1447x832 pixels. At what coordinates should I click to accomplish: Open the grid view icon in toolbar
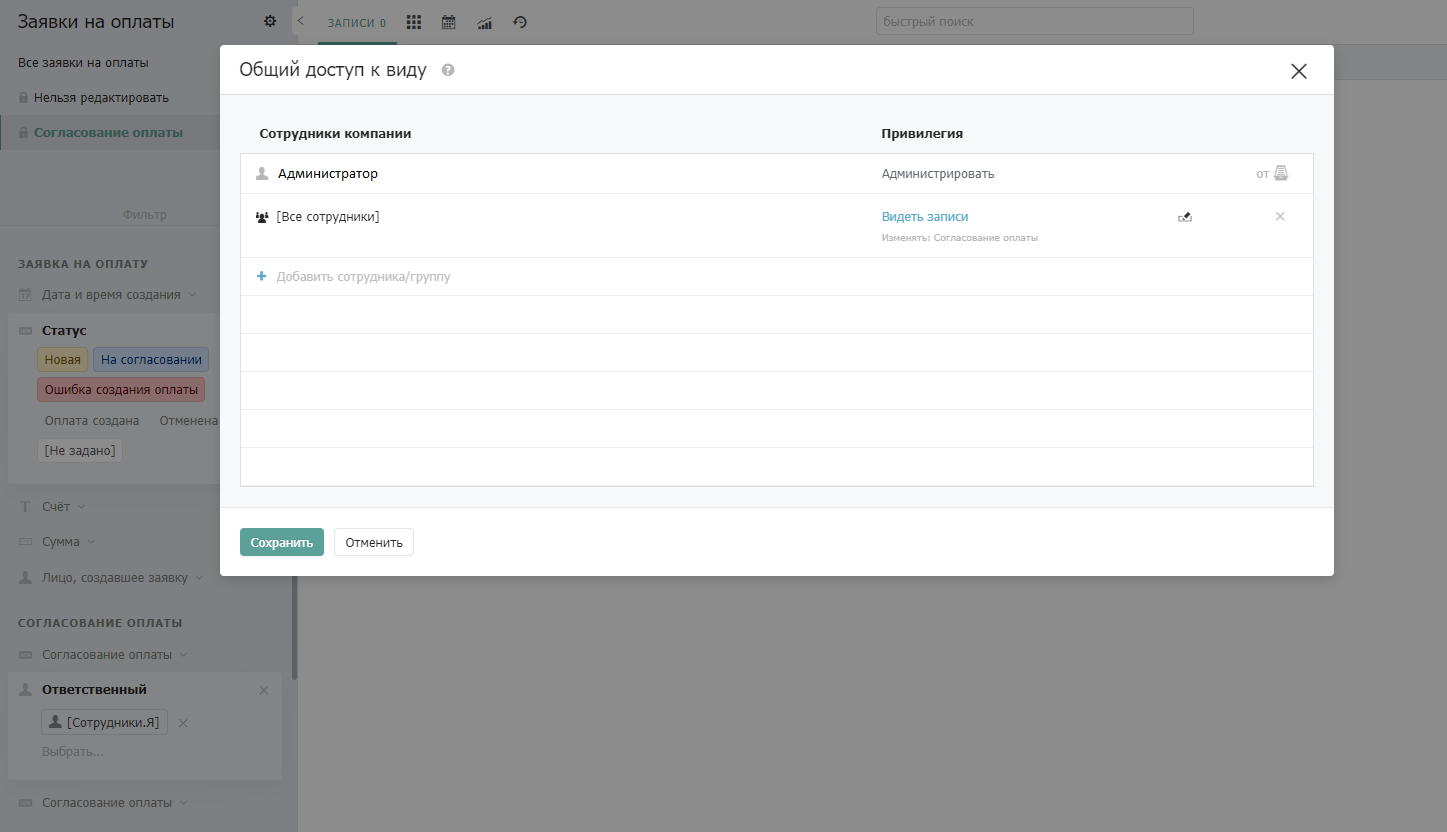pyautogui.click(x=414, y=22)
